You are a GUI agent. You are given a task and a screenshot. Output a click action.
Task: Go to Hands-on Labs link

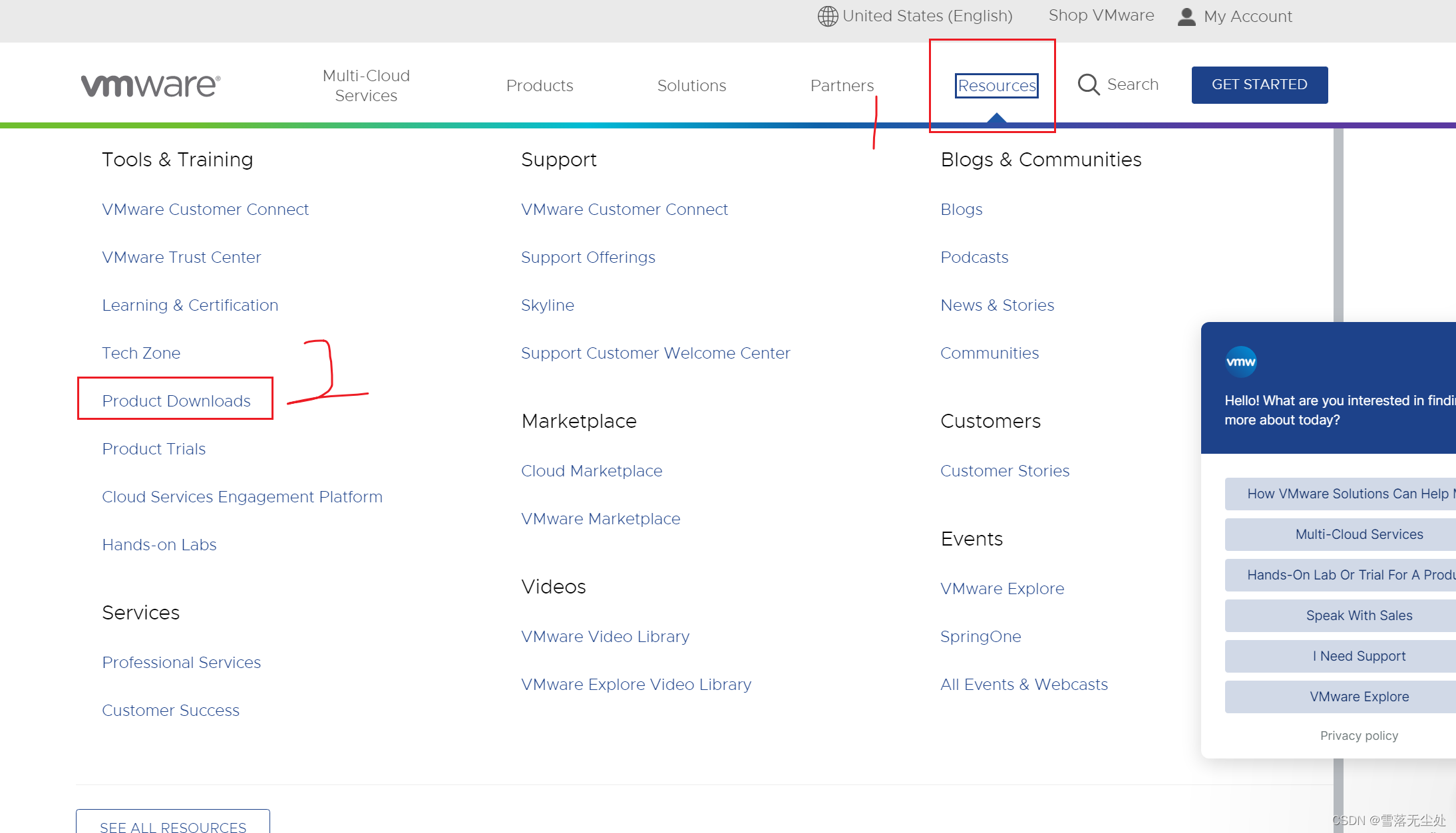point(159,544)
